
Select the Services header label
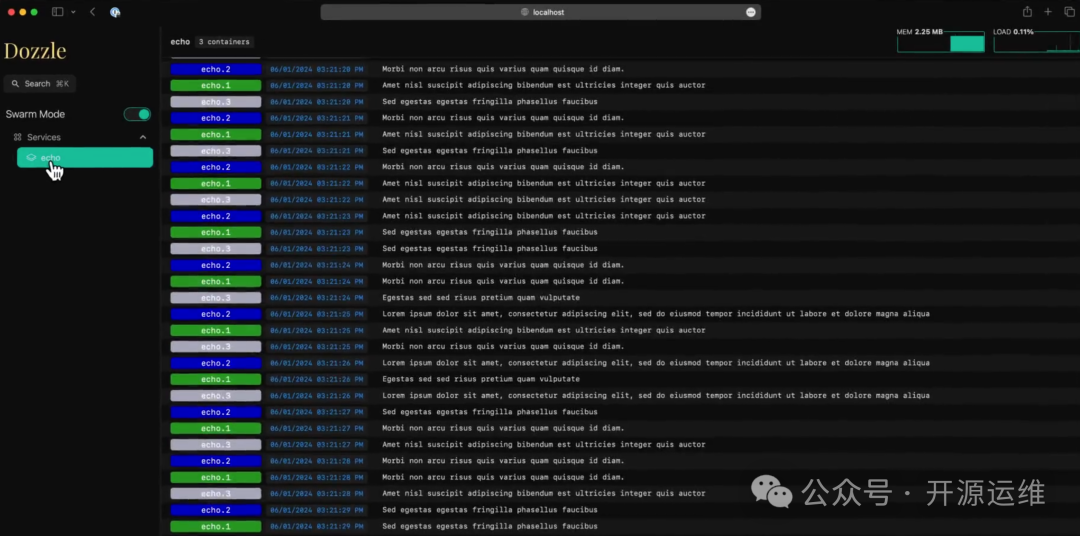44,137
